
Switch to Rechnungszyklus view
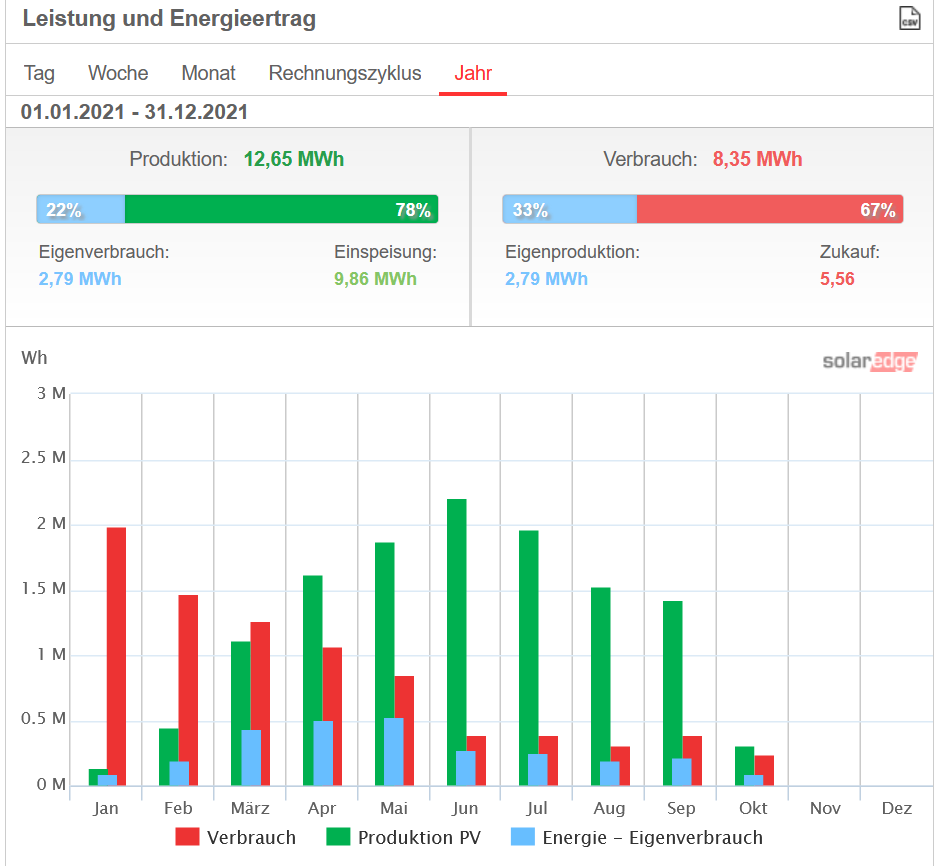pyautogui.click(x=345, y=73)
